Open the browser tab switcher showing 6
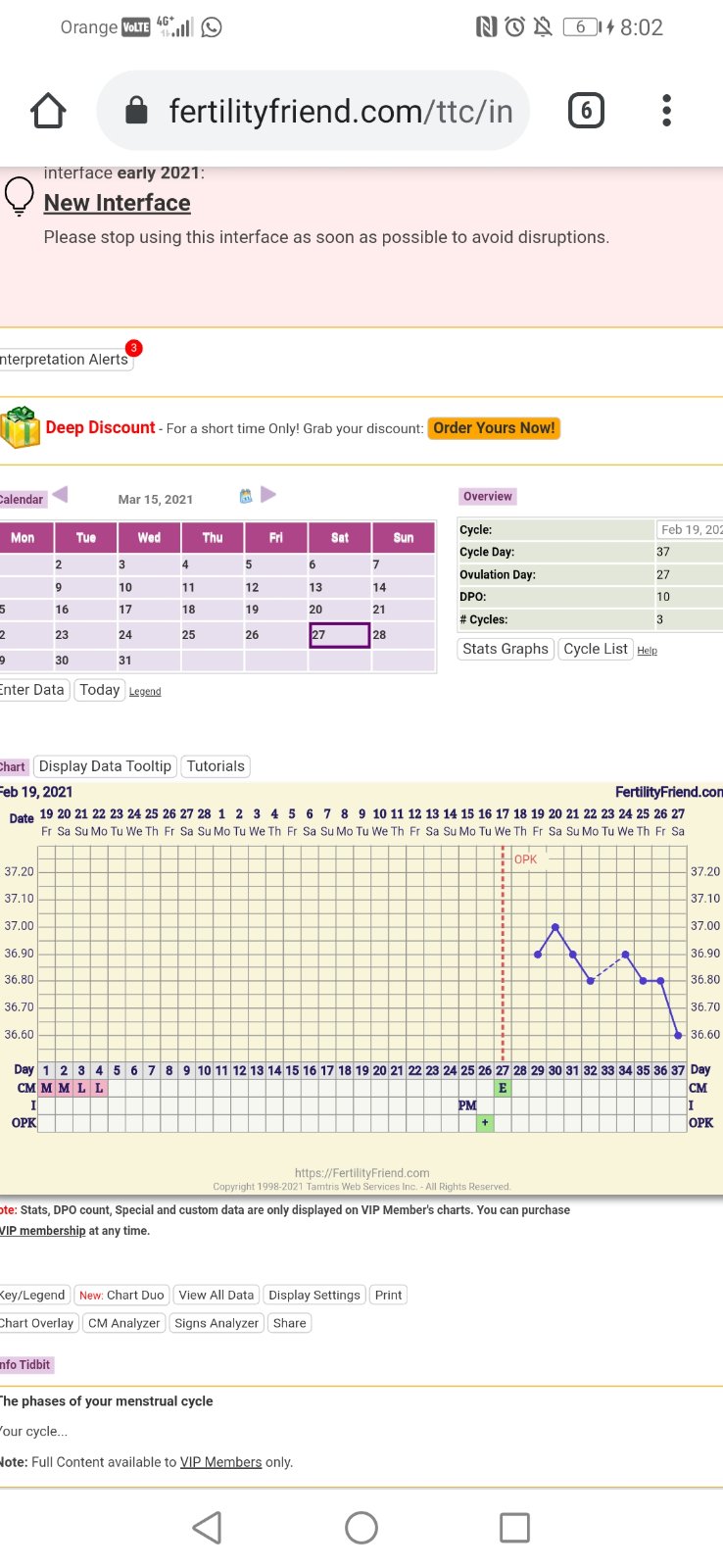Screen dimensions: 723x1568 [x=586, y=111]
